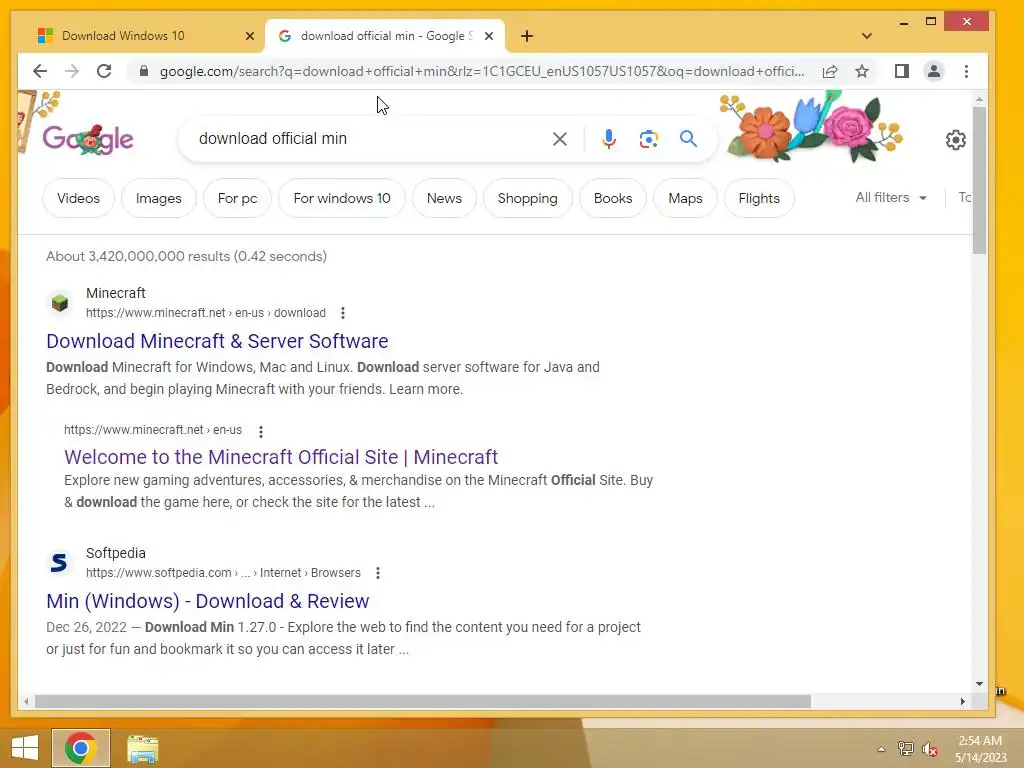This screenshot has width=1024, height=768.
Task: Click the Softpedia site name text
Action: [116, 553]
